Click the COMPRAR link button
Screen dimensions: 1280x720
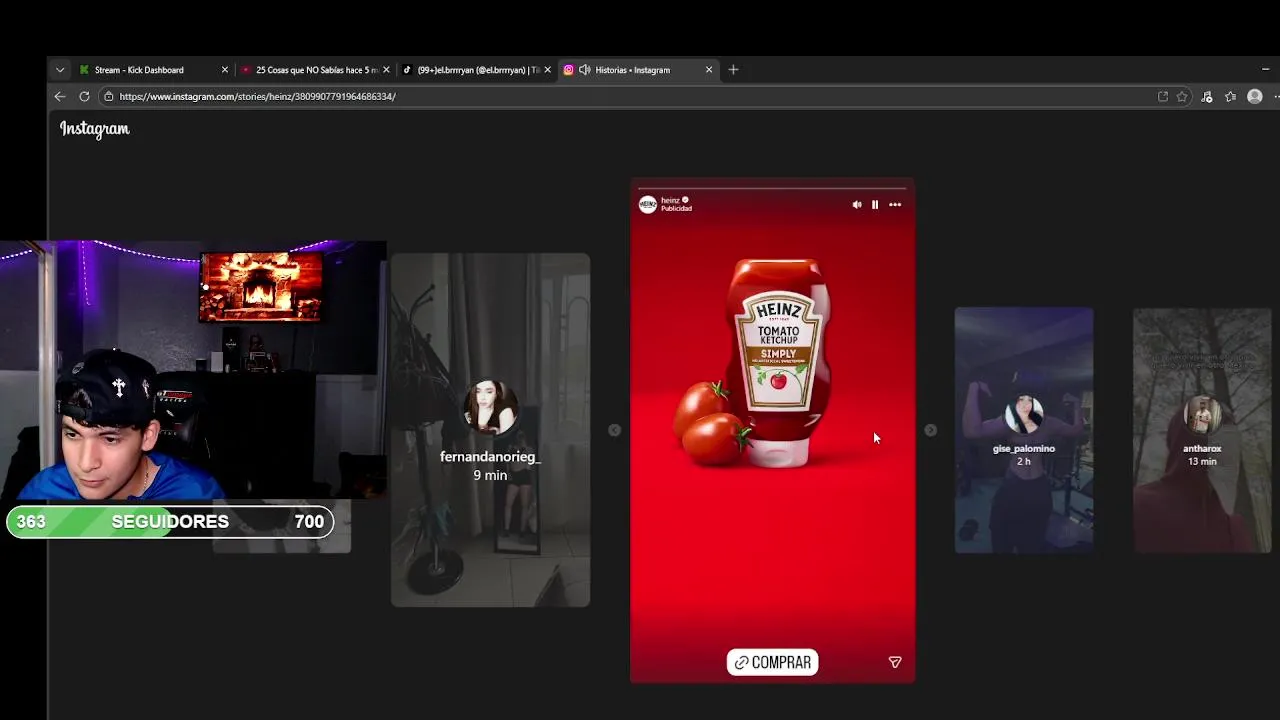772,662
